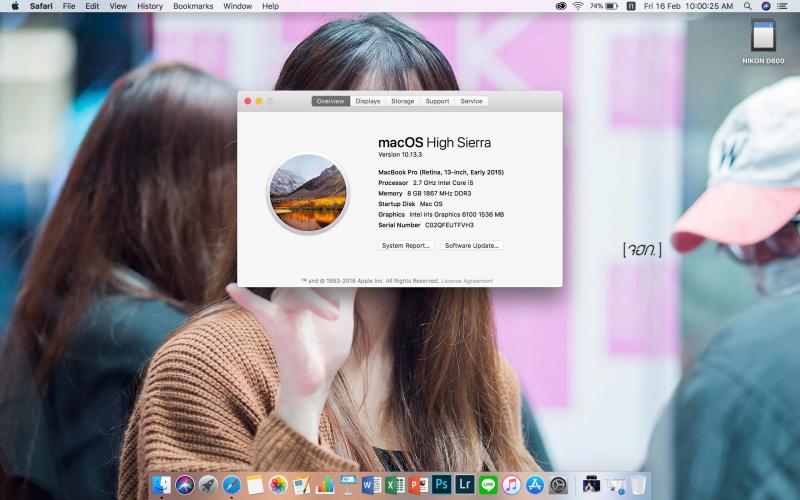This screenshot has height=500, width=800.
Task: Open the Pages app in Dock
Action: (x=301, y=484)
